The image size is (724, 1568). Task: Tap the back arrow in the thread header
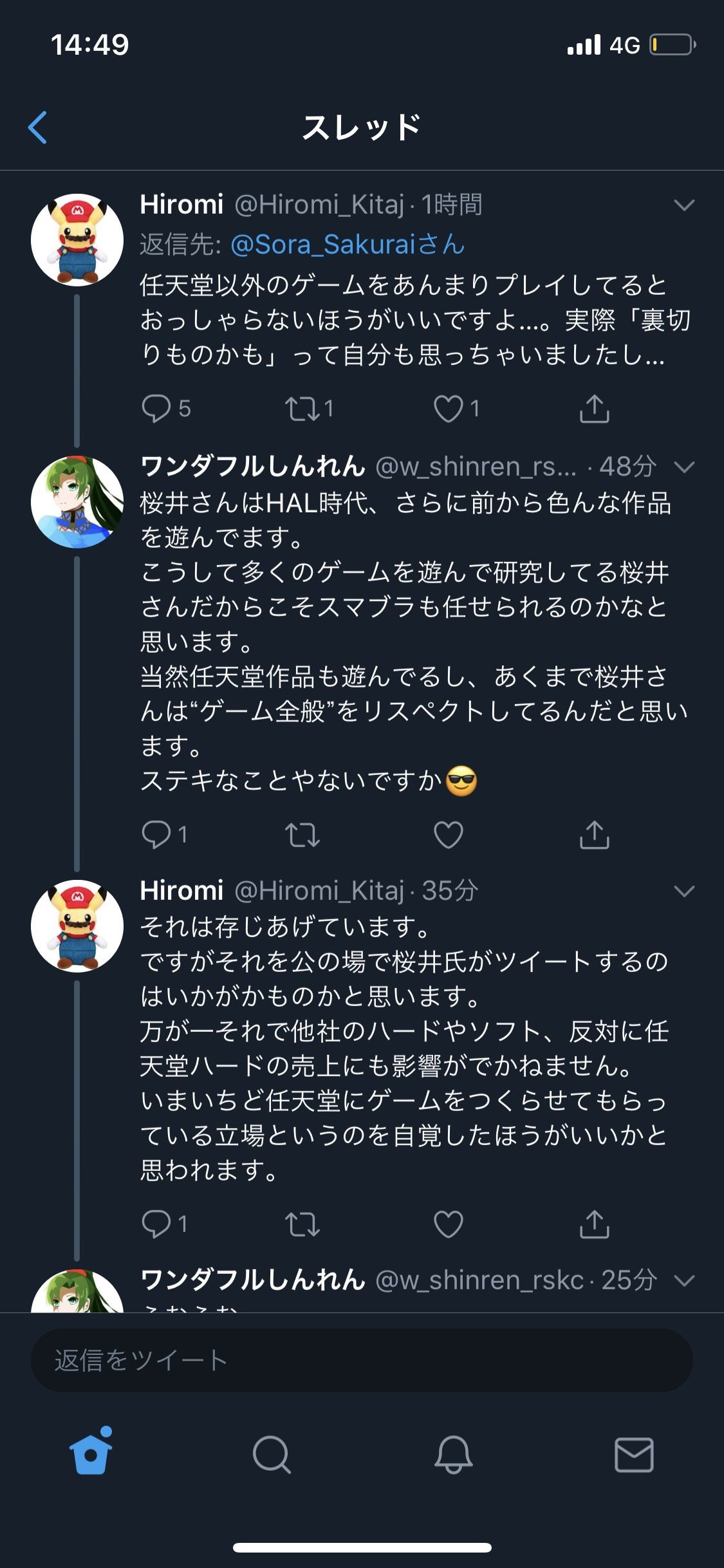click(37, 127)
